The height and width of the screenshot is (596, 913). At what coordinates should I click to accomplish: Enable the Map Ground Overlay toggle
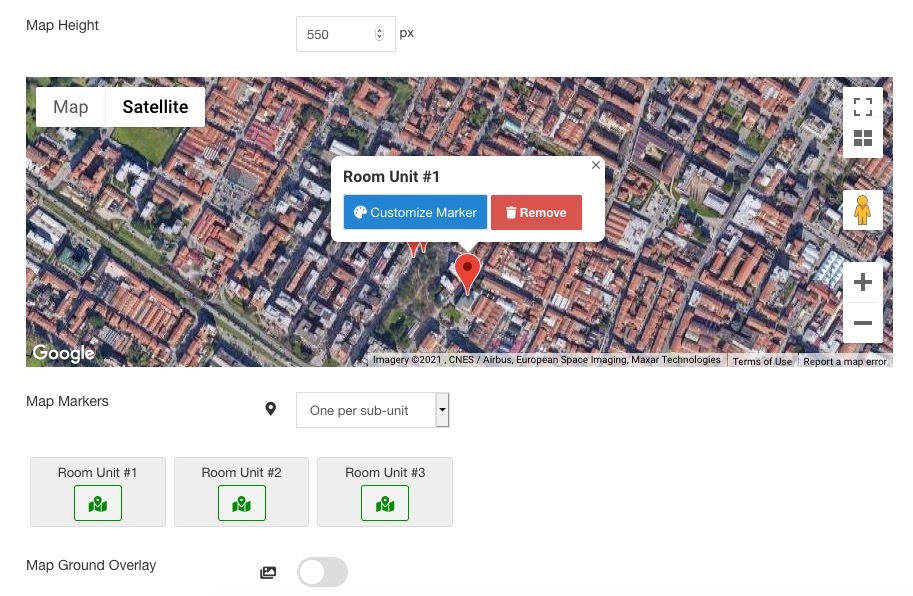pos(322,572)
